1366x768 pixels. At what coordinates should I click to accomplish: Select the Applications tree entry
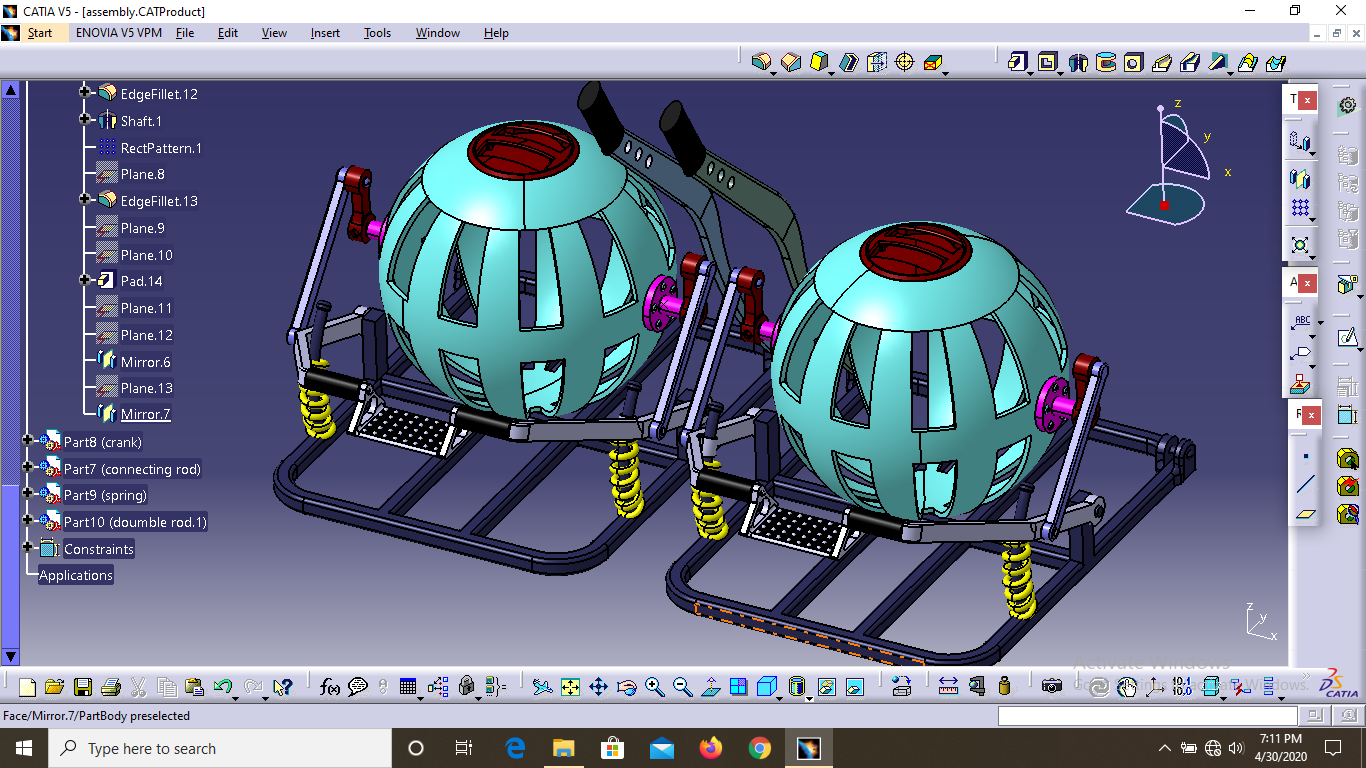[x=76, y=575]
